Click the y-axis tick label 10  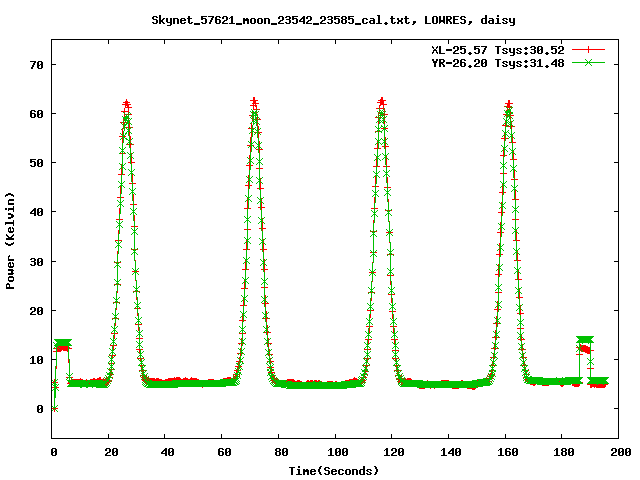tap(36, 360)
